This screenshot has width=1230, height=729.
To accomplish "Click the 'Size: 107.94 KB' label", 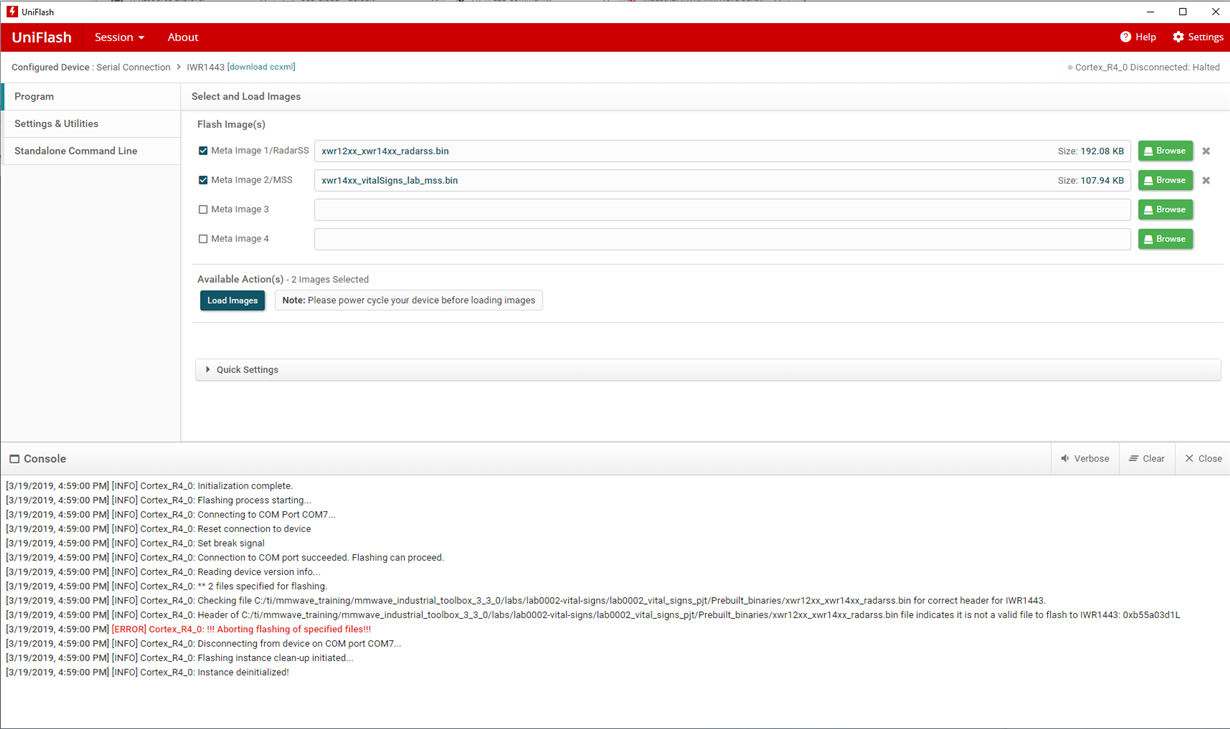I will (1091, 181).
